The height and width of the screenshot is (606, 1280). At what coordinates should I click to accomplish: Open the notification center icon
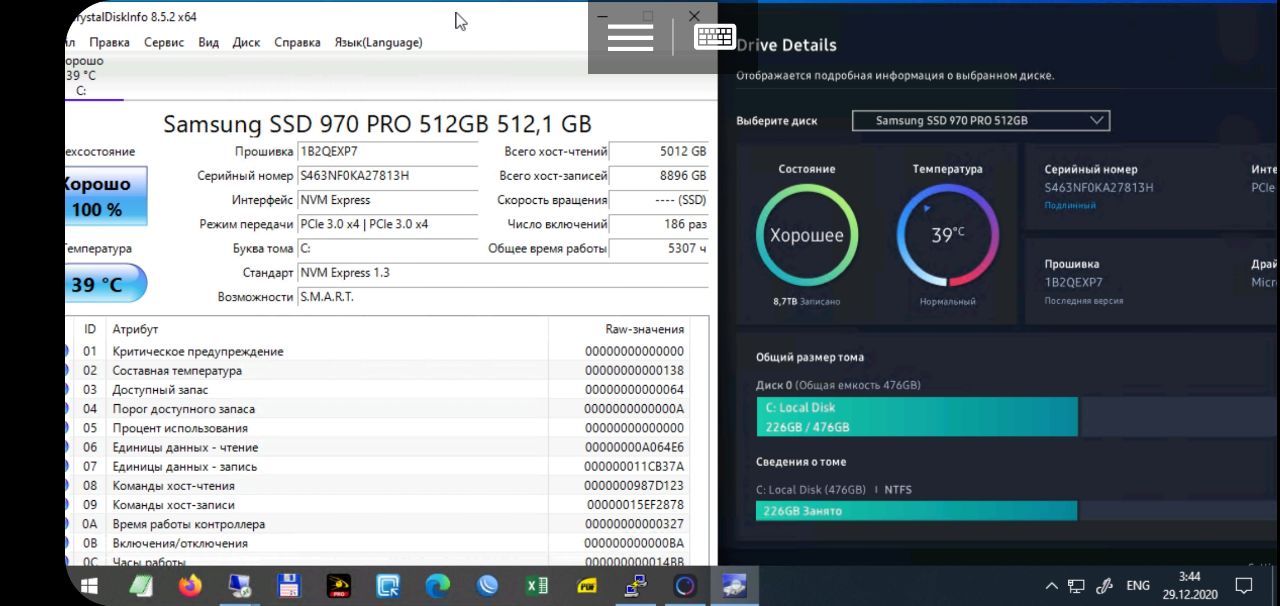click(x=1244, y=586)
